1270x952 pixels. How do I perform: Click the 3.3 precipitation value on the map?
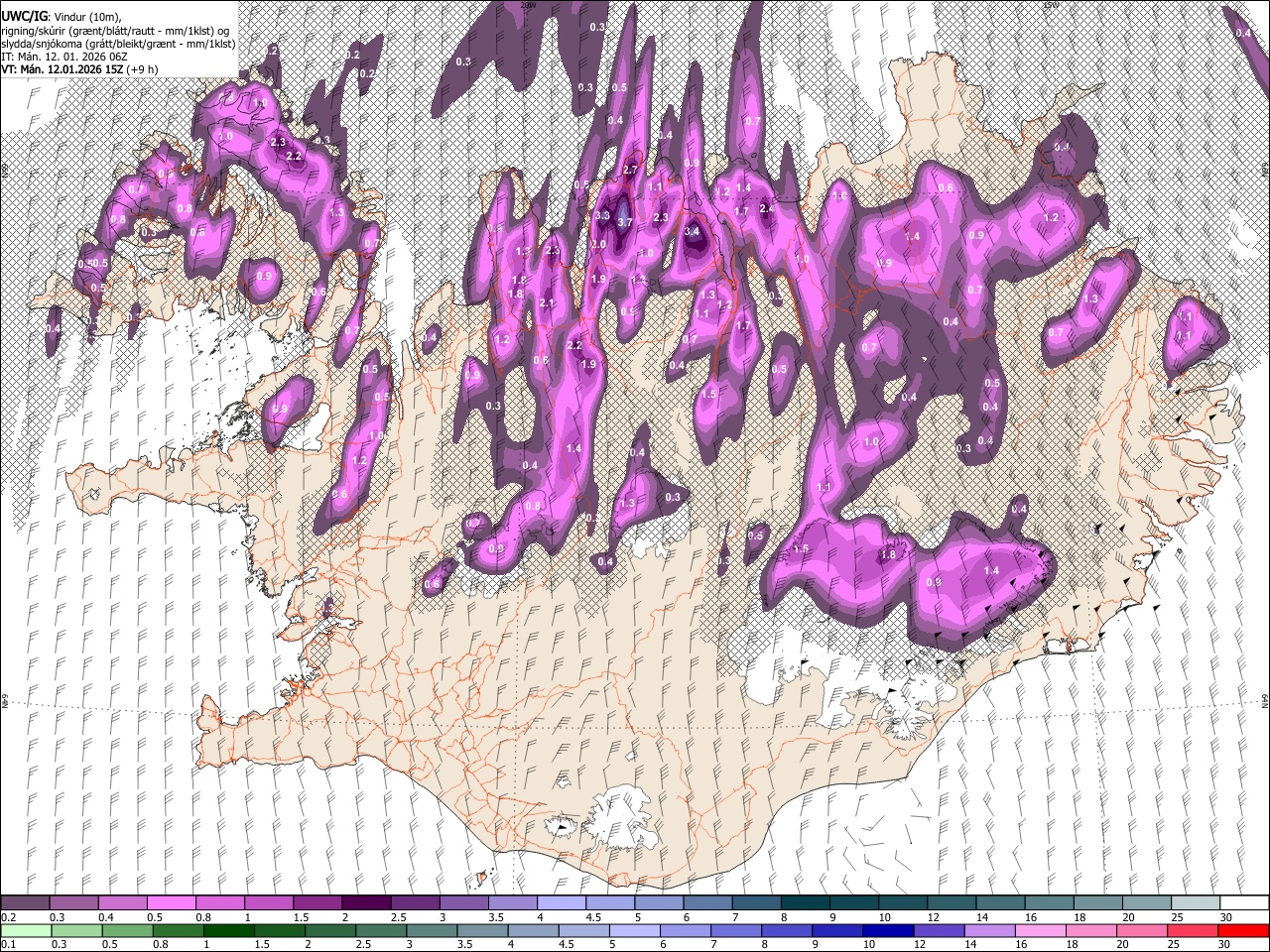[602, 215]
